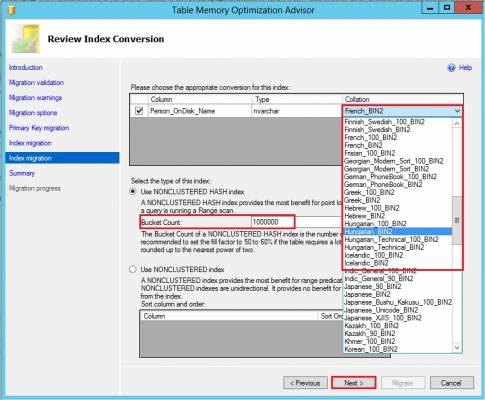Click the collation list scrollbar thumb
Image resolution: width=485 pixels, height=400 pixels.
[x=457, y=220]
